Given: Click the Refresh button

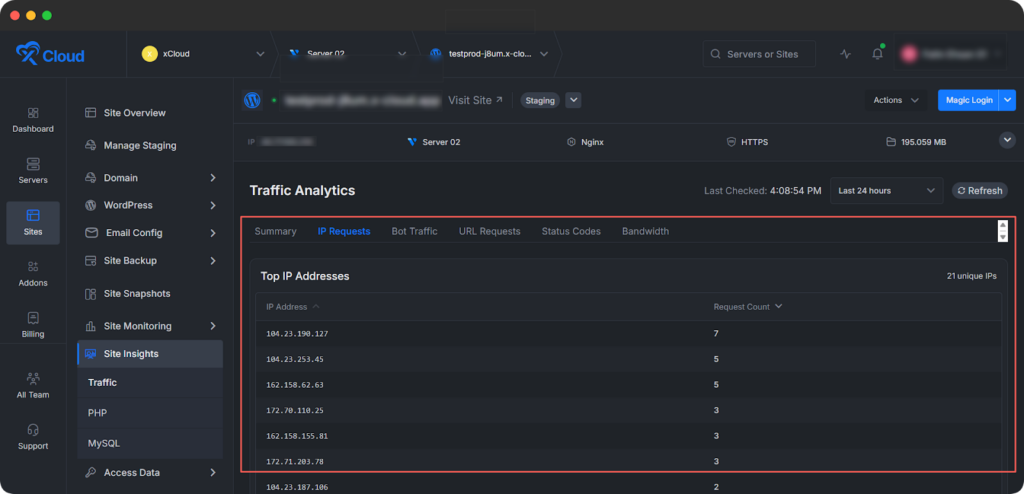Looking at the screenshot, I should coord(979,191).
